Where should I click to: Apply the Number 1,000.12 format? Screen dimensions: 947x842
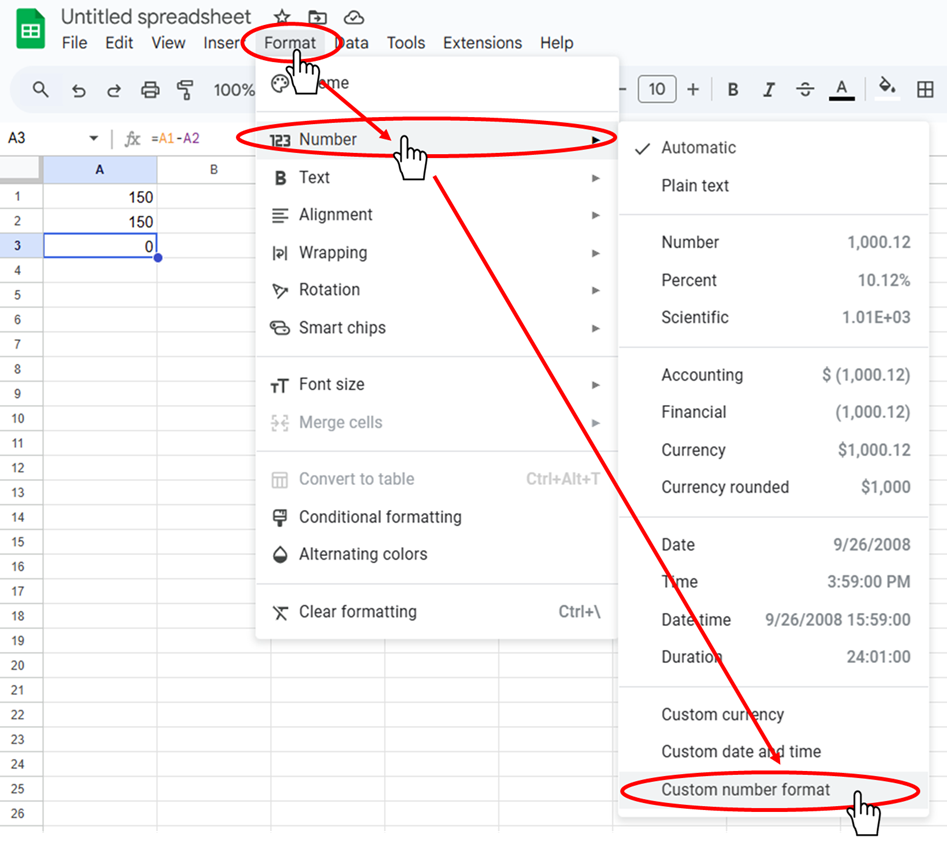click(x=774, y=242)
